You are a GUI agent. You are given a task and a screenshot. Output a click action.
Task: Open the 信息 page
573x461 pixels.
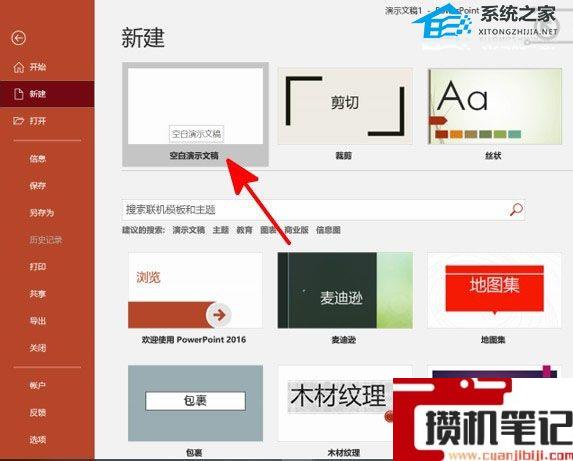click(x=38, y=159)
